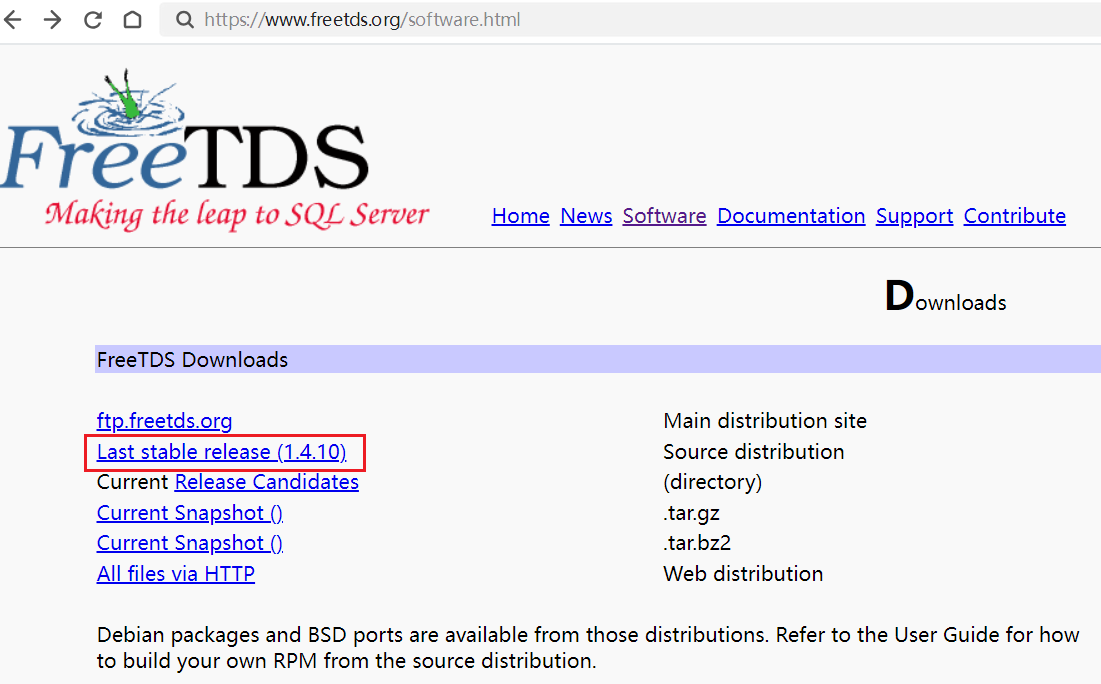The width and height of the screenshot is (1101, 684).
Task: Click the Source distribution text
Action: (753, 452)
